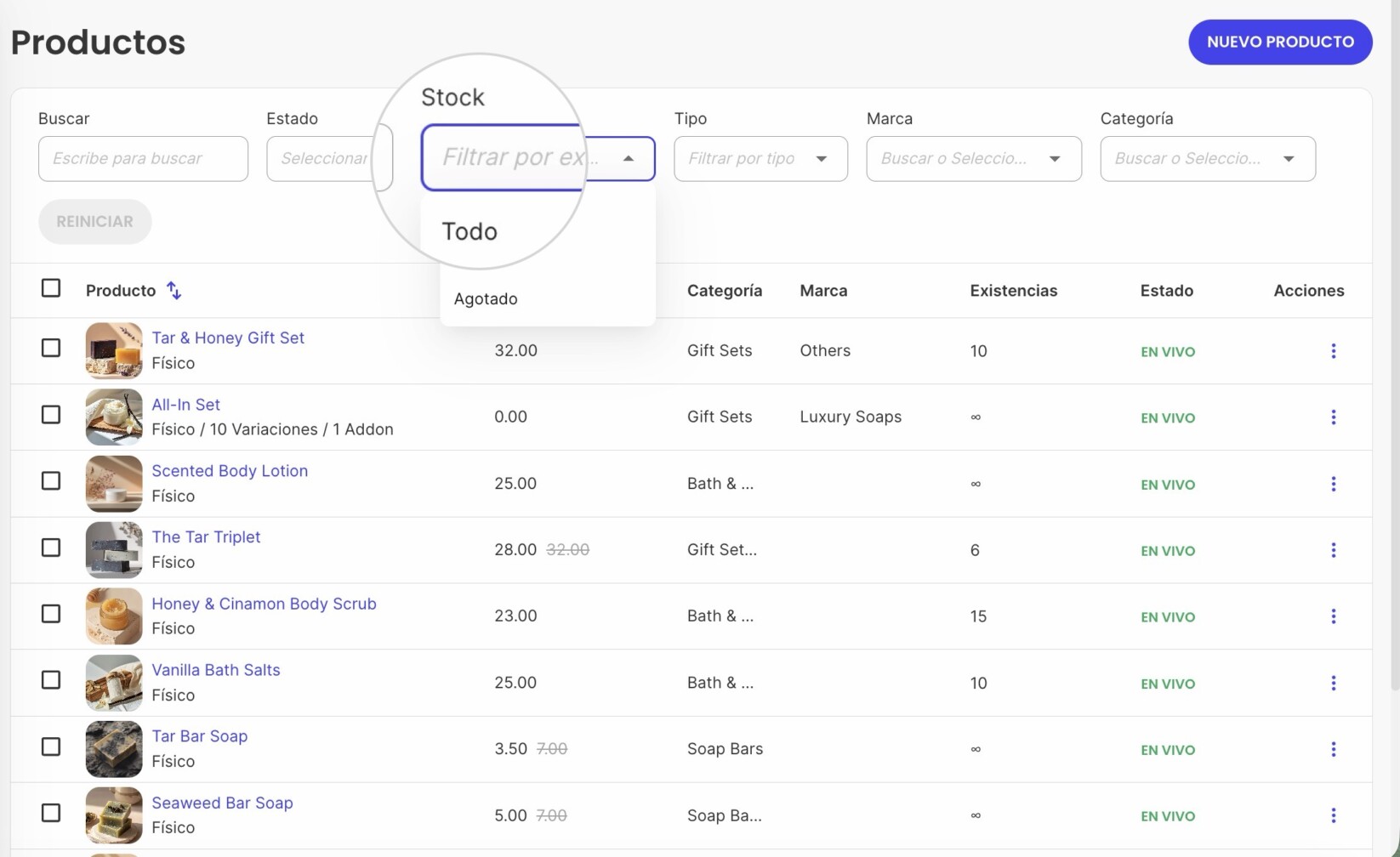Screen dimensions: 1400x857
Task: Click the Scented Body Lotion thumbnail
Action: pyautogui.click(x=114, y=483)
